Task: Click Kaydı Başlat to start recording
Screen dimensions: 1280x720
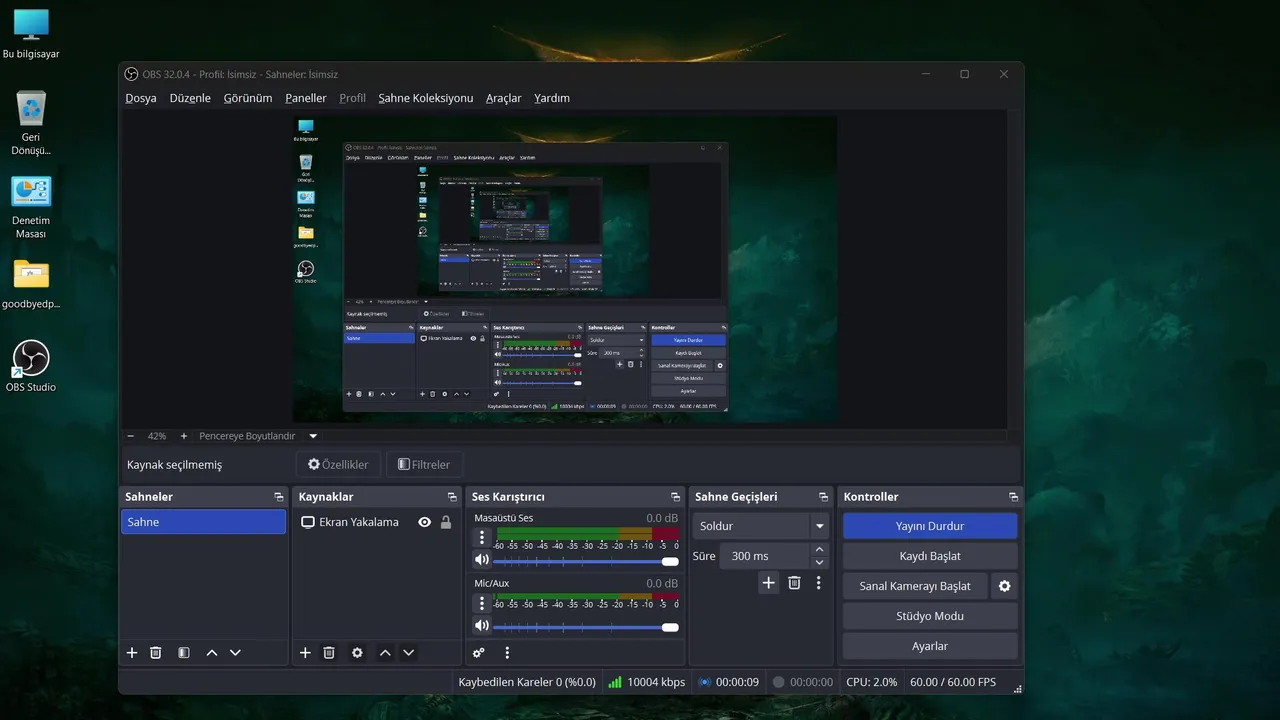Action: [x=930, y=556]
